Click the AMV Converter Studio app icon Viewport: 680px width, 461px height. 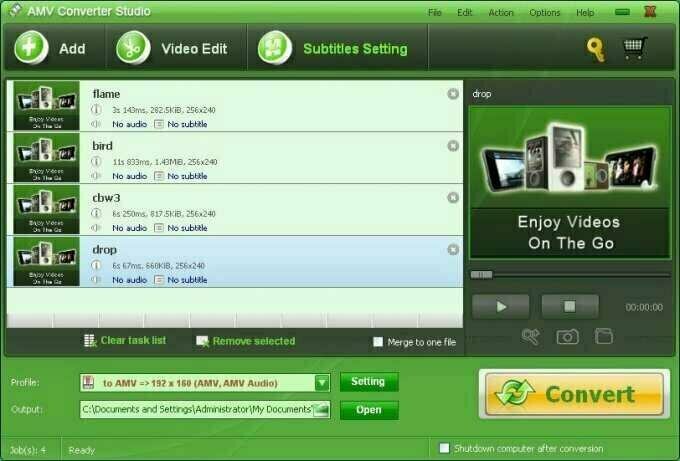(x=16, y=10)
